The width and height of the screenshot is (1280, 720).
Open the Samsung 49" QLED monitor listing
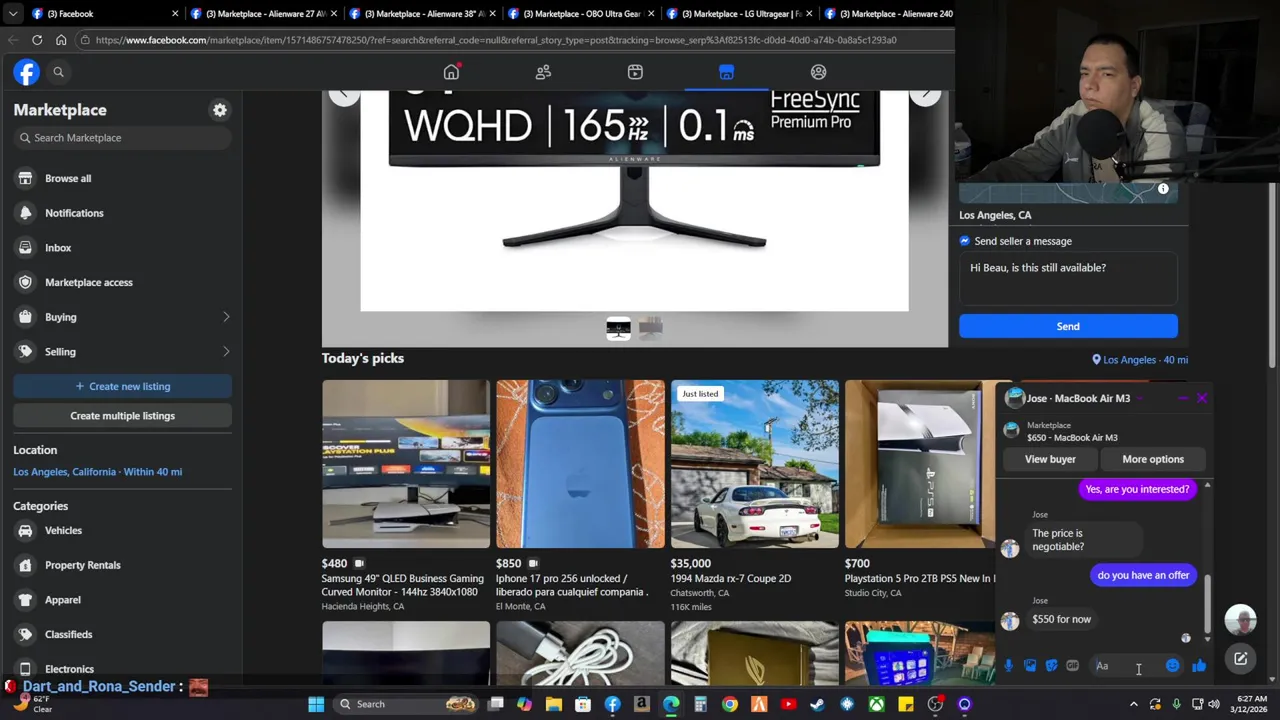tap(405, 495)
